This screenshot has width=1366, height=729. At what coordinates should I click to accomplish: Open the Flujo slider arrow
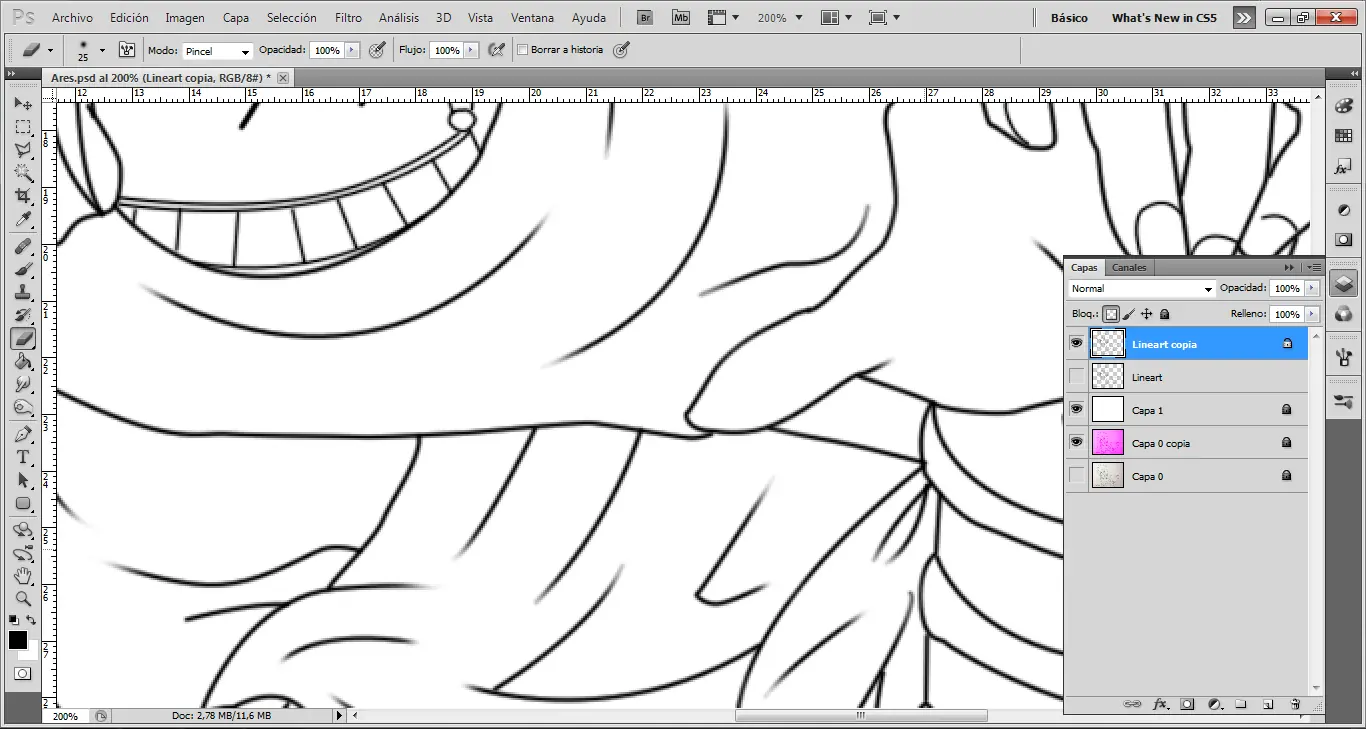pyautogui.click(x=470, y=50)
